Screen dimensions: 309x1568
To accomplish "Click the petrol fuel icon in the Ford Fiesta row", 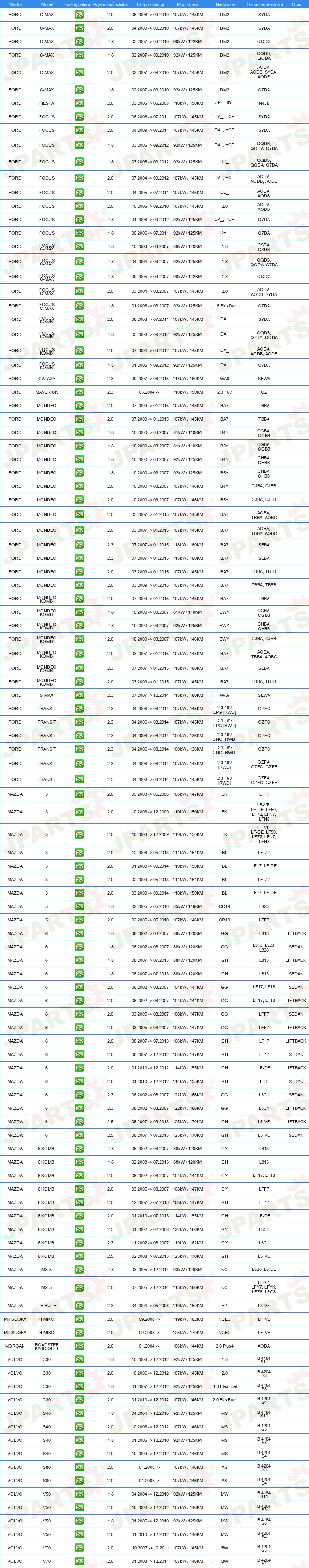I will click(x=79, y=104).
